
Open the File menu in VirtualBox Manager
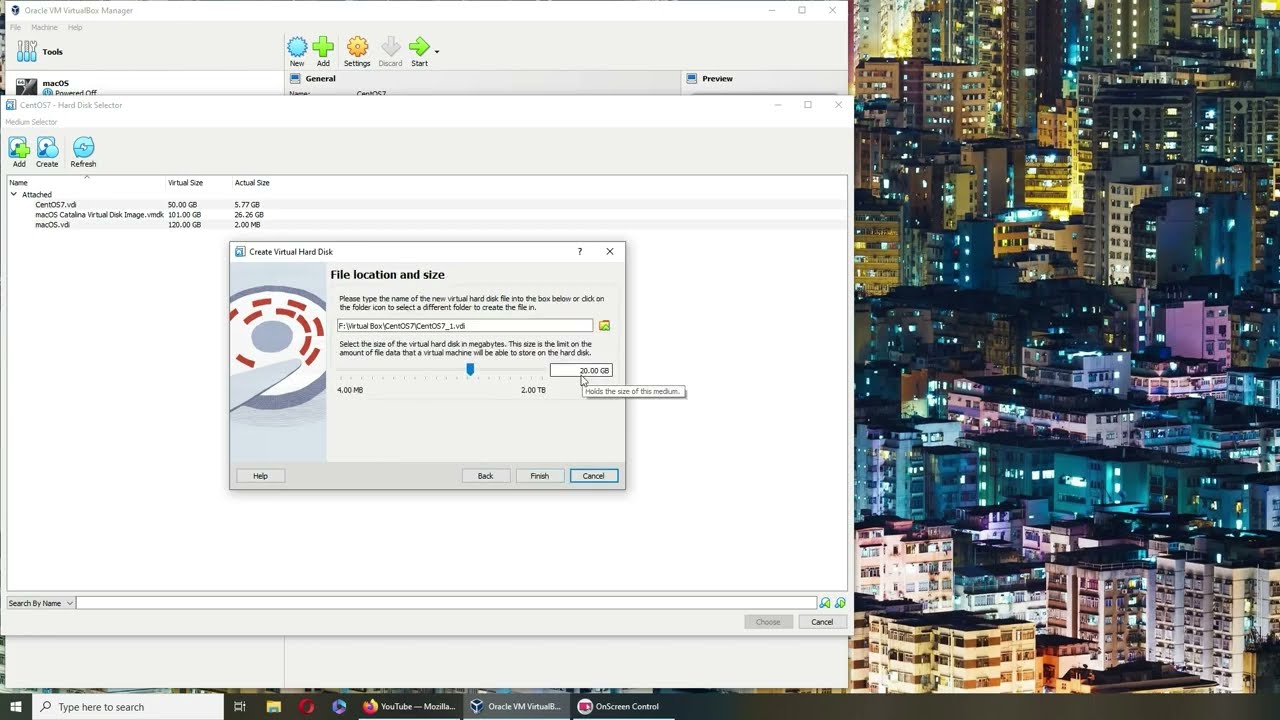coord(15,27)
